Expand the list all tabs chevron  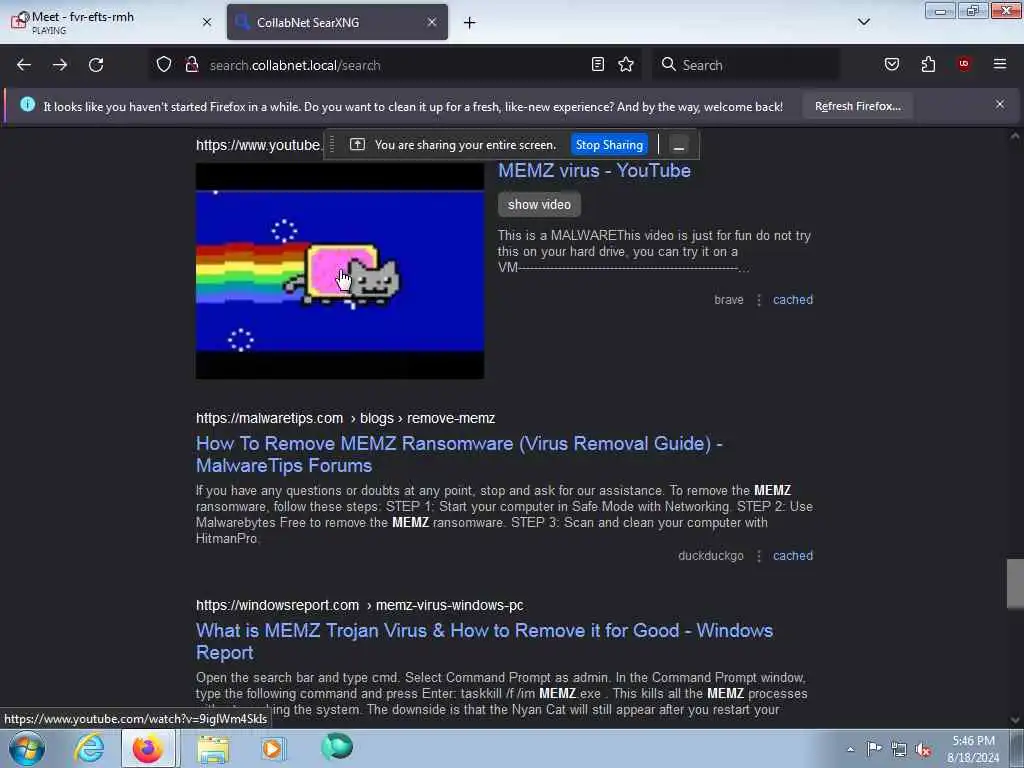click(863, 22)
